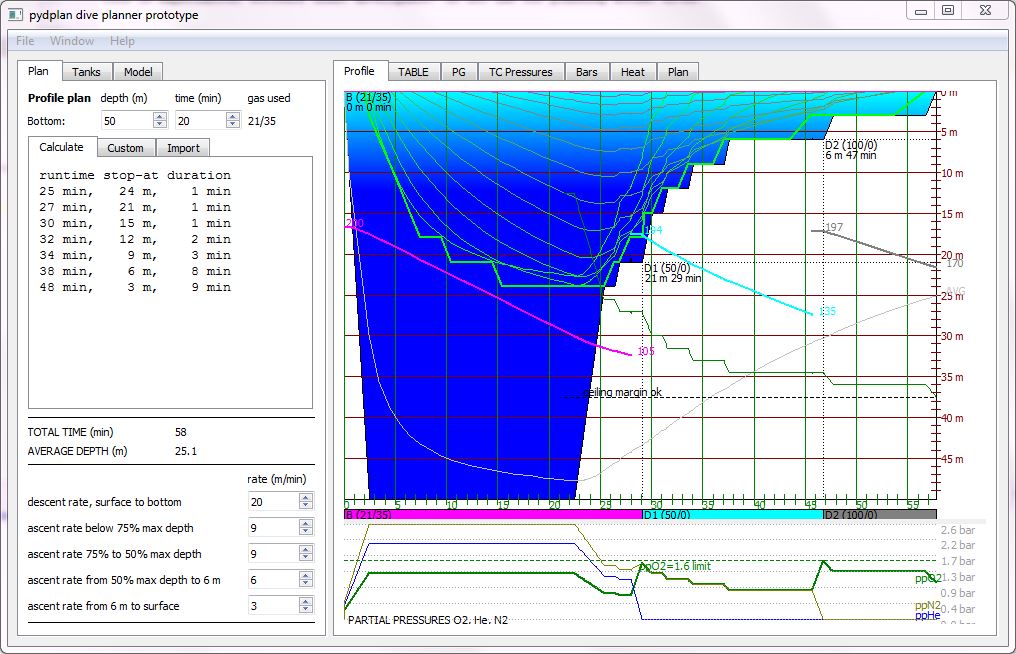This screenshot has height=654, width=1016.
Task: Show the Heat tab
Action: pyautogui.click(x=632, y=72)
